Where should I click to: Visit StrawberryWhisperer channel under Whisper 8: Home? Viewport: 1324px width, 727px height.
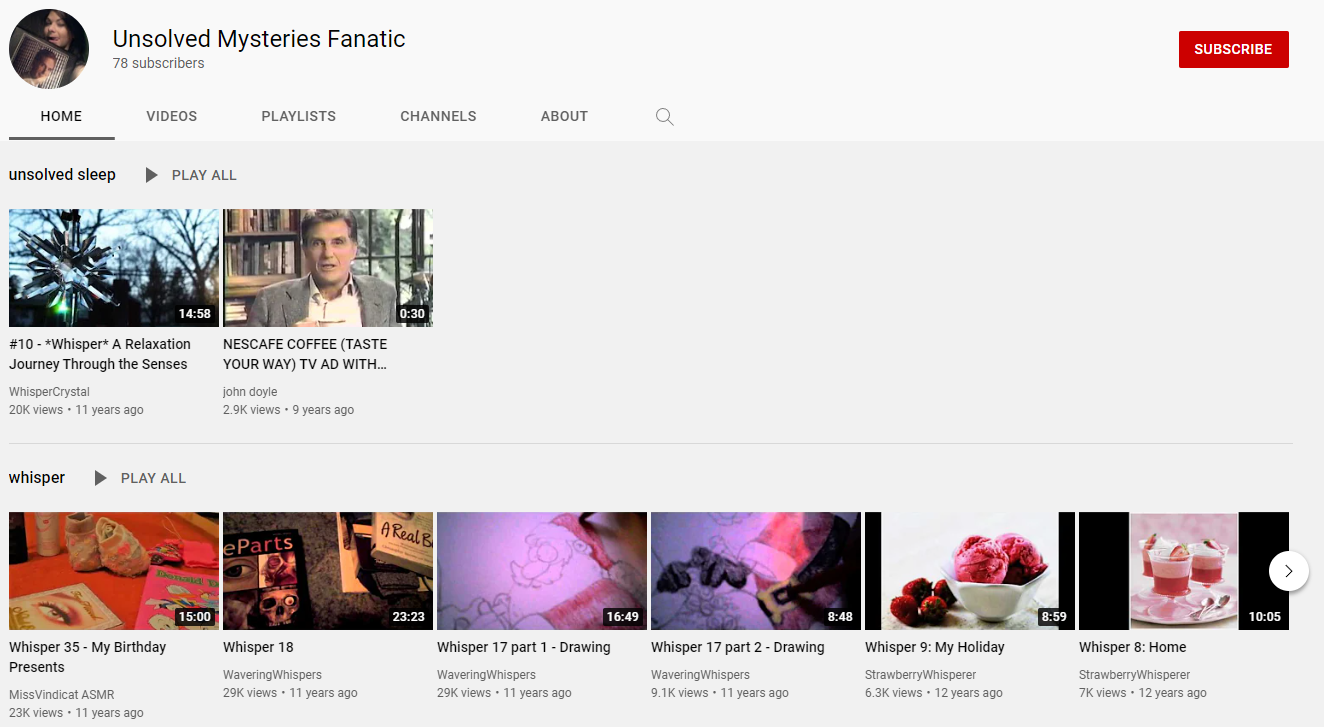tap(1135, 675)
